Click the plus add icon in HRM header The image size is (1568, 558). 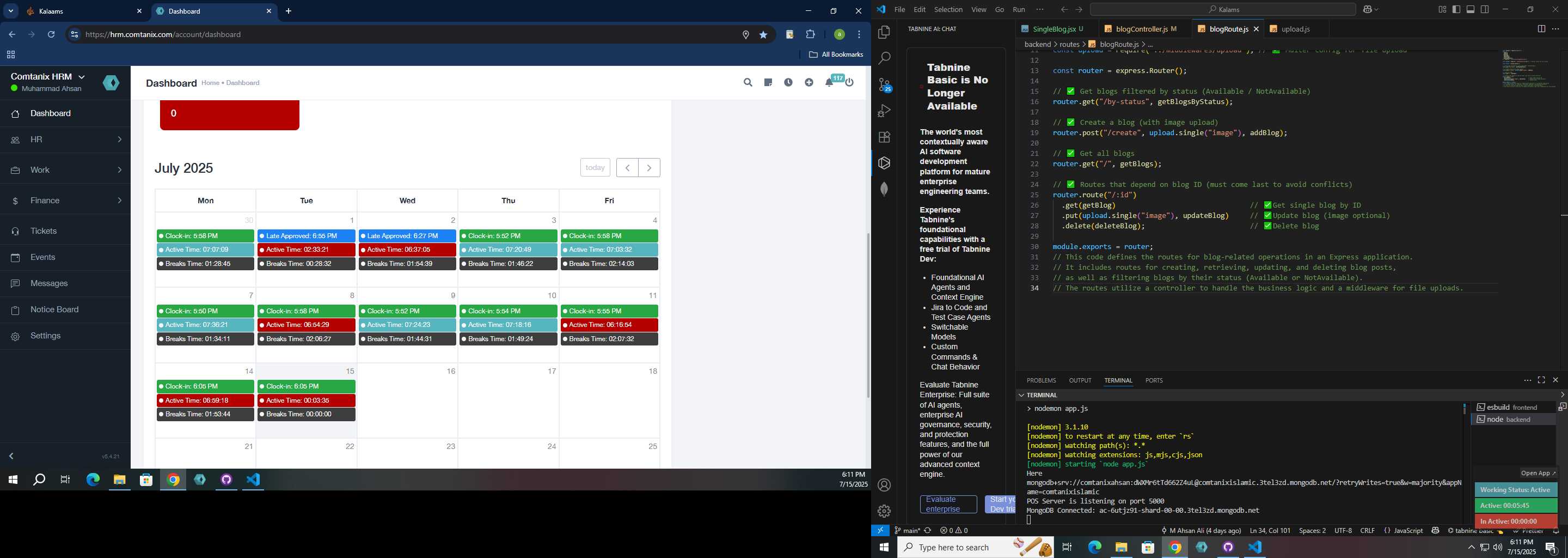coord(808,83)
